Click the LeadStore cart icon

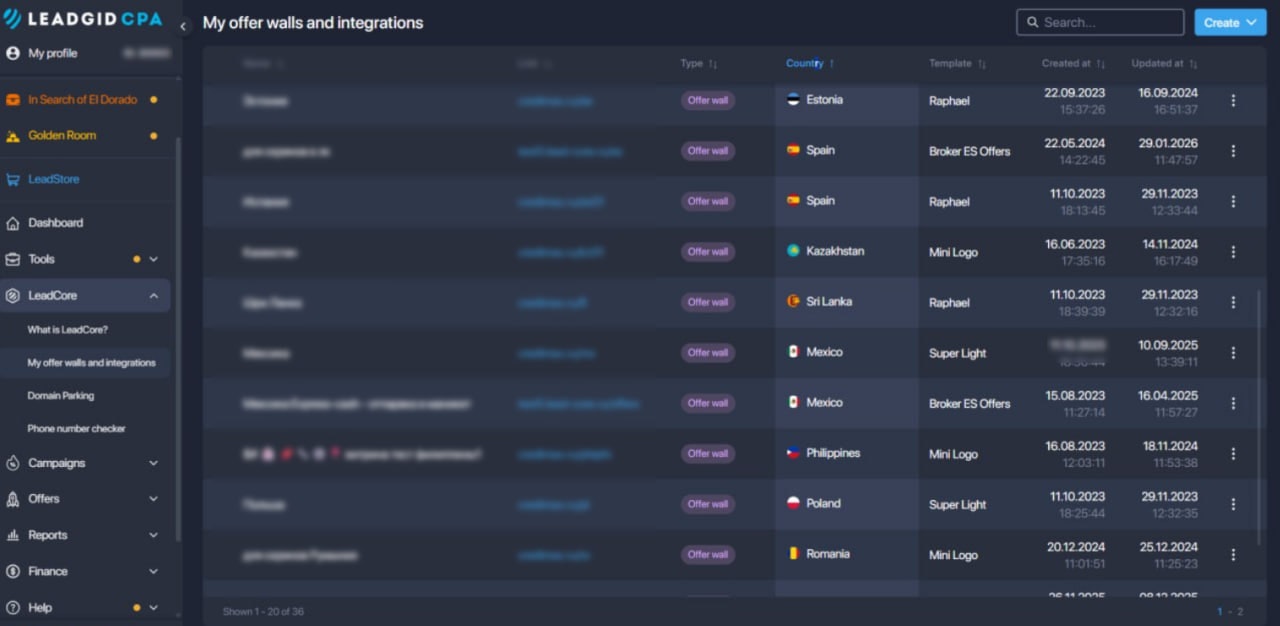13,180
